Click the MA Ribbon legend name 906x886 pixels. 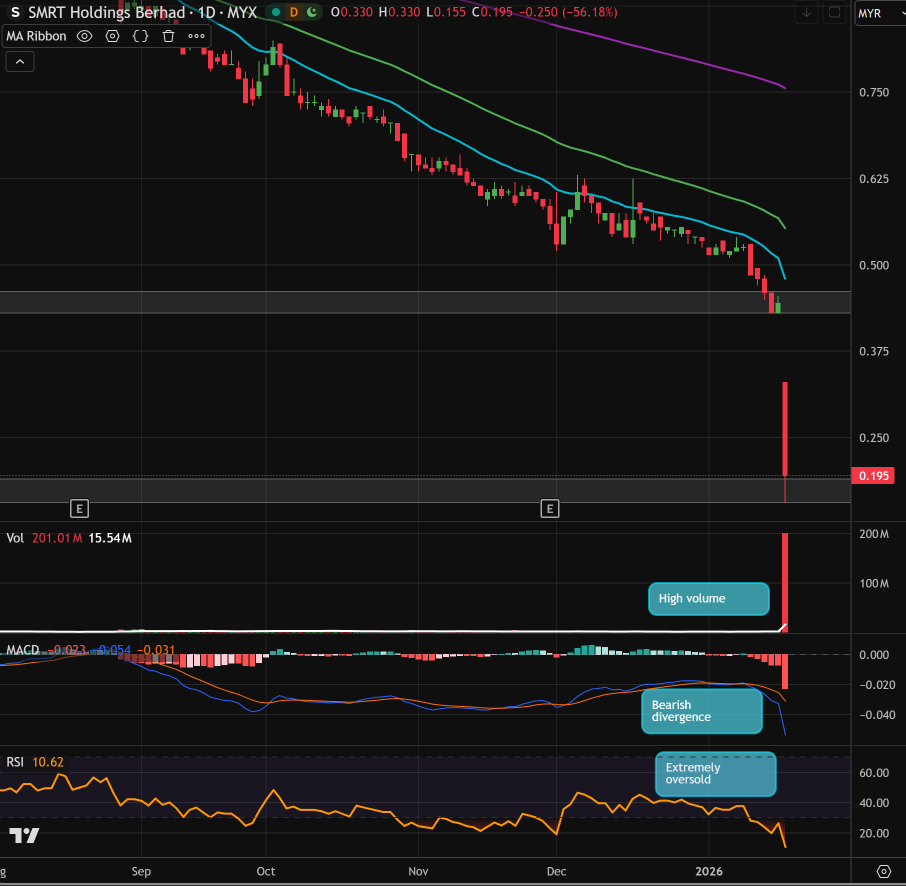tap(36, 36)
